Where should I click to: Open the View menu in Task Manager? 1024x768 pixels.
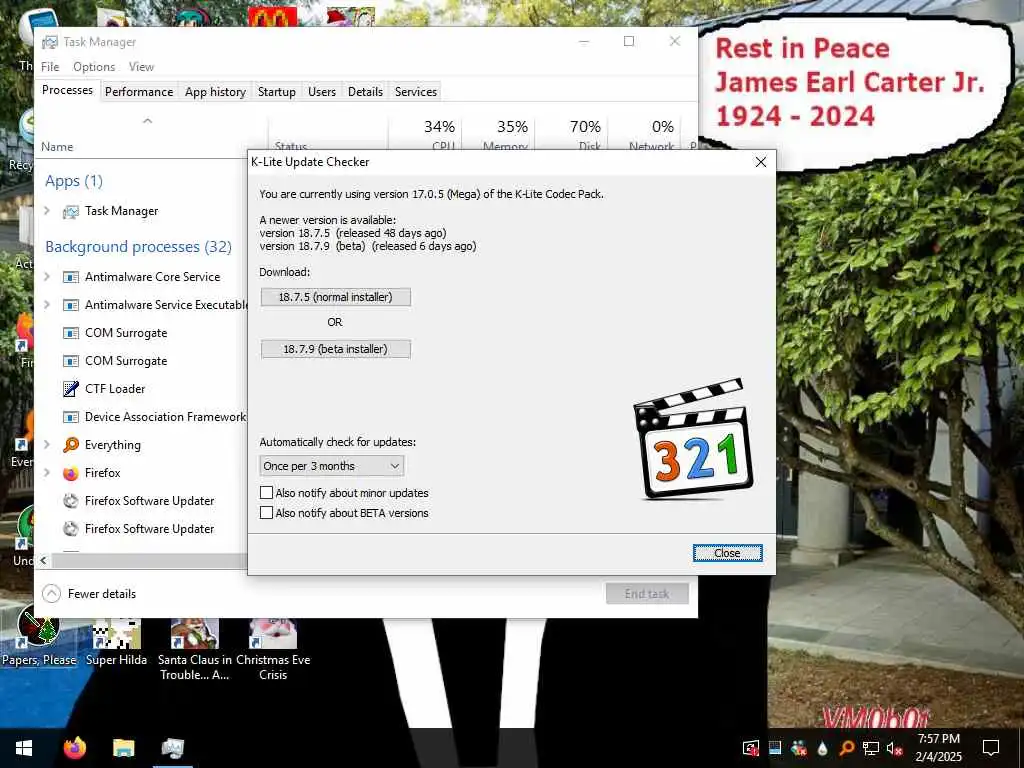[141, 67]
